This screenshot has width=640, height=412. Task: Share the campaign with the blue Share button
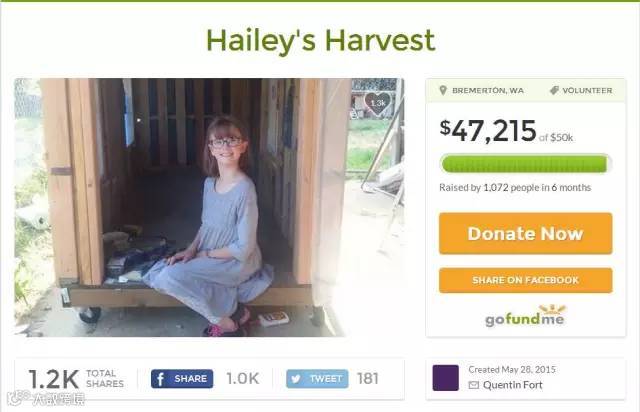point(182,379)
